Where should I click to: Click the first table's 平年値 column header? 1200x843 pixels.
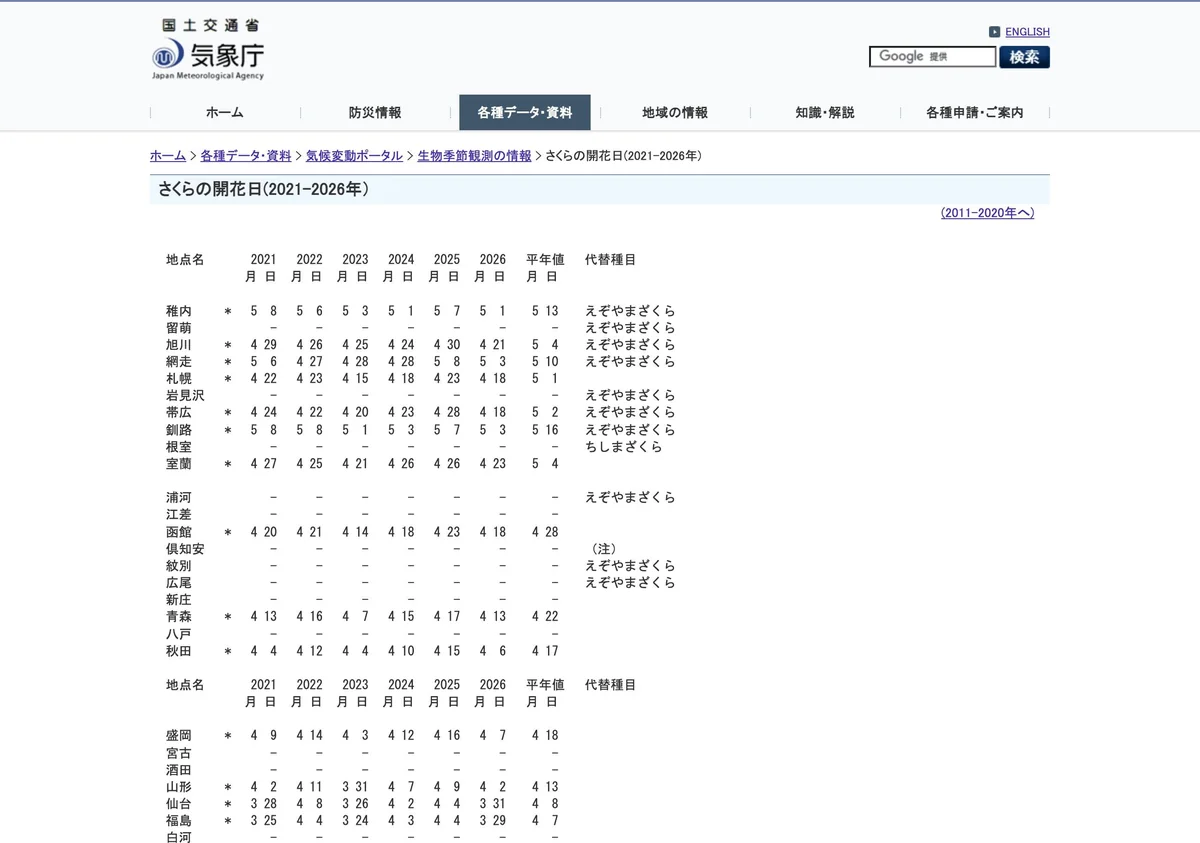point(545,260)
